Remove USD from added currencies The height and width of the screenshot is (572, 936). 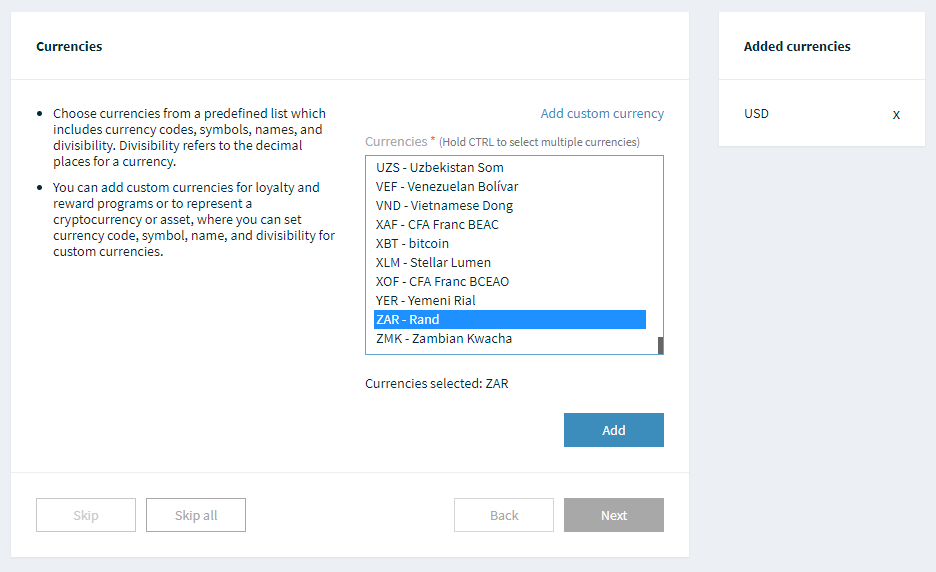896,115
